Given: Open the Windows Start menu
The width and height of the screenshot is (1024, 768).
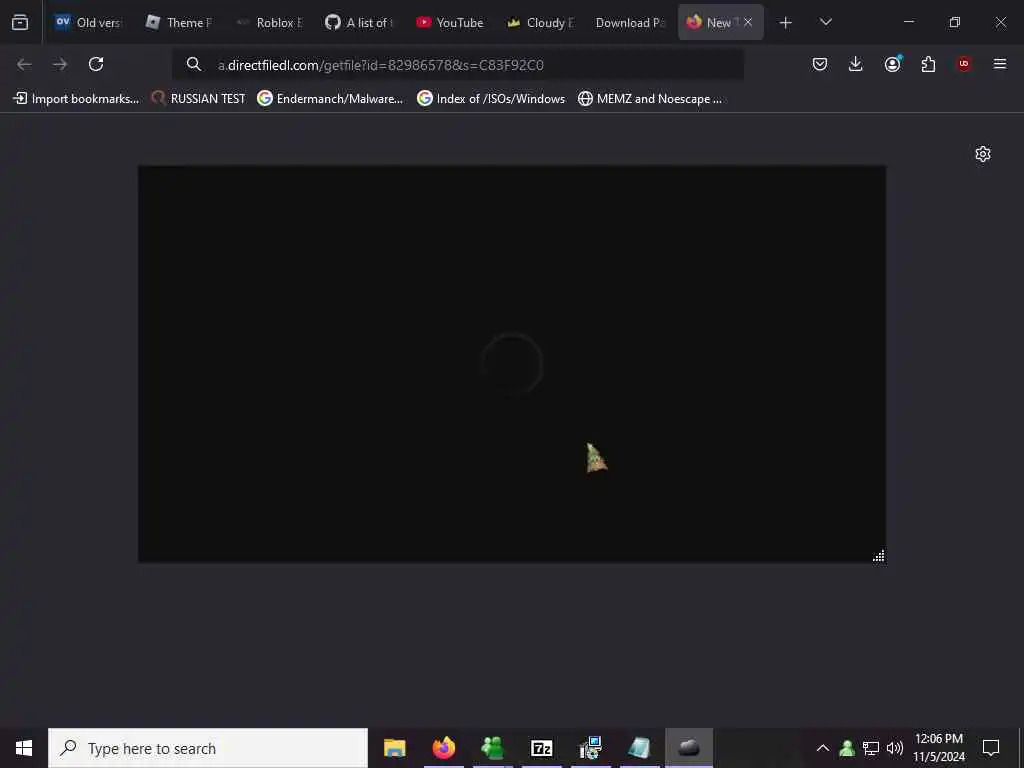Looking at the screenshot, I should [24, 748].
